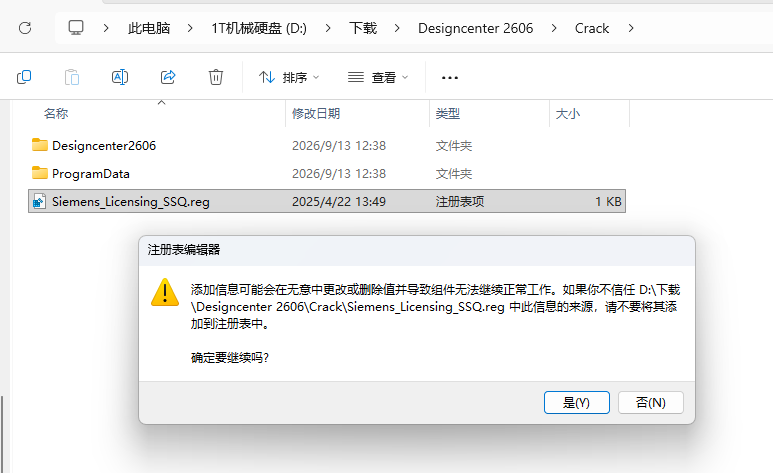Click the 2025/4/22 13:49 date cell
Image resolution: width=773 pixels, height=473 pixels.
pyautogui.click(x=339, y=201)
